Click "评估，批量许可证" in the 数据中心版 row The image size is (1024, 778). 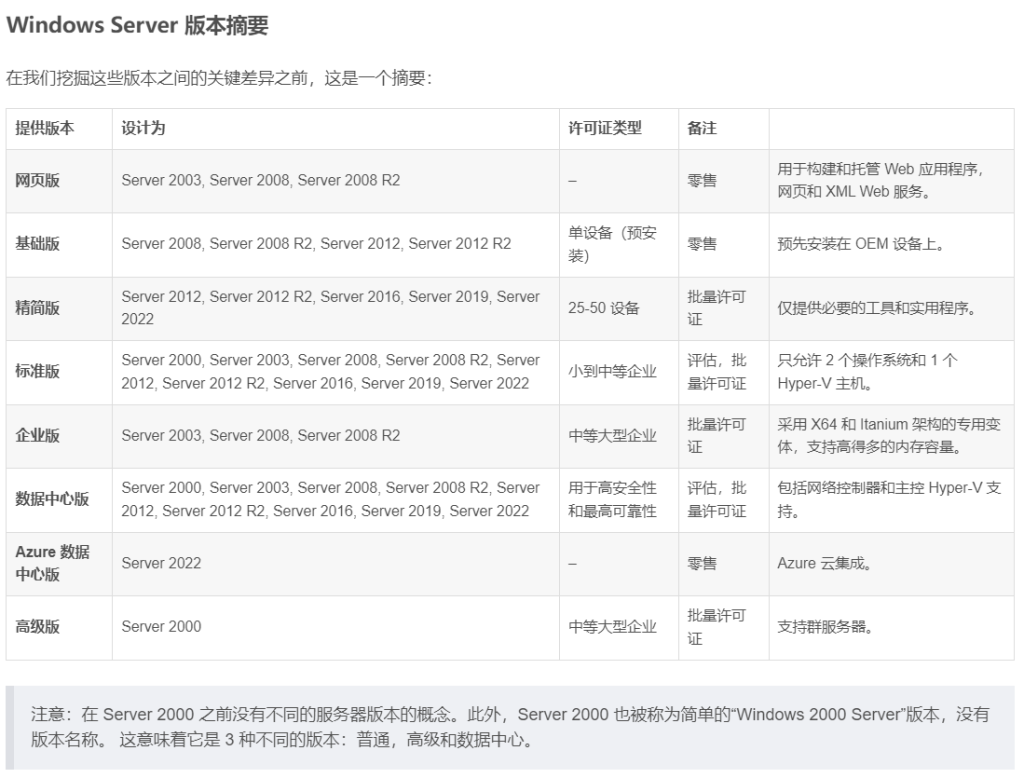716,499
